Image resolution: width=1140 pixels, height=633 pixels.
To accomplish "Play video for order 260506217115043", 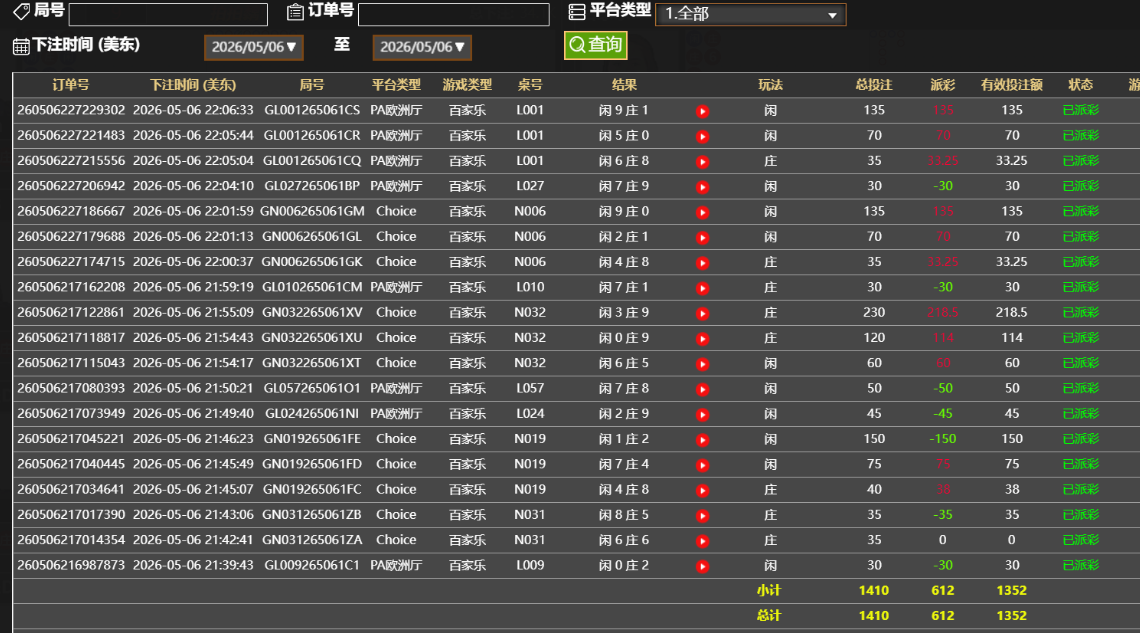I will [702, 364].
